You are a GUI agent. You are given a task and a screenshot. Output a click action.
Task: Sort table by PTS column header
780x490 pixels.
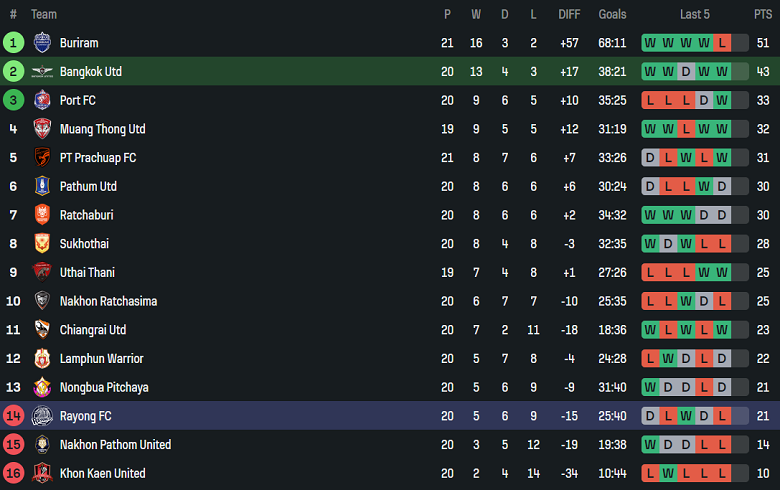763,14
